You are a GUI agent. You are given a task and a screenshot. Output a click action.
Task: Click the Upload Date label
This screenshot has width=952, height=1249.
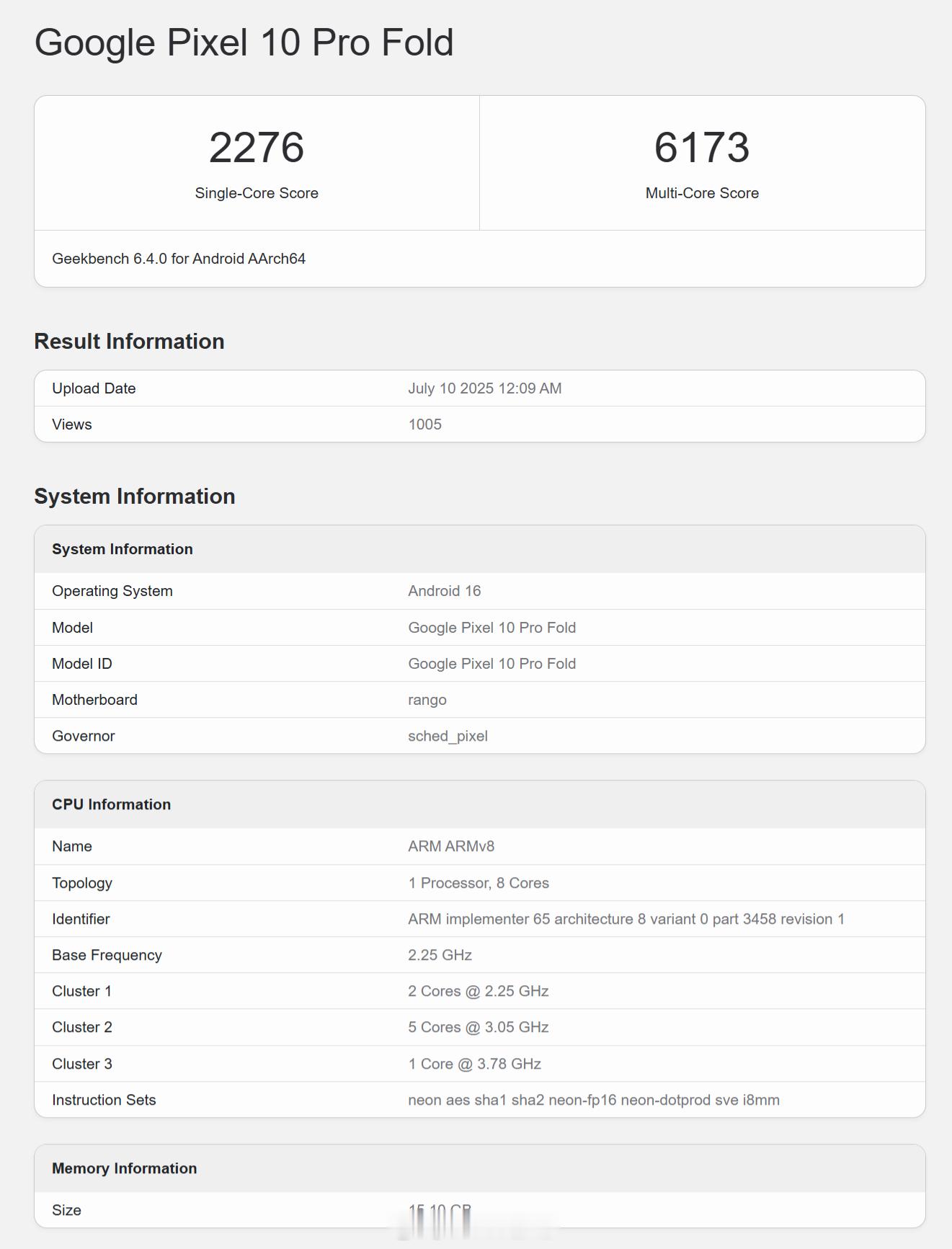coord(94,388)
